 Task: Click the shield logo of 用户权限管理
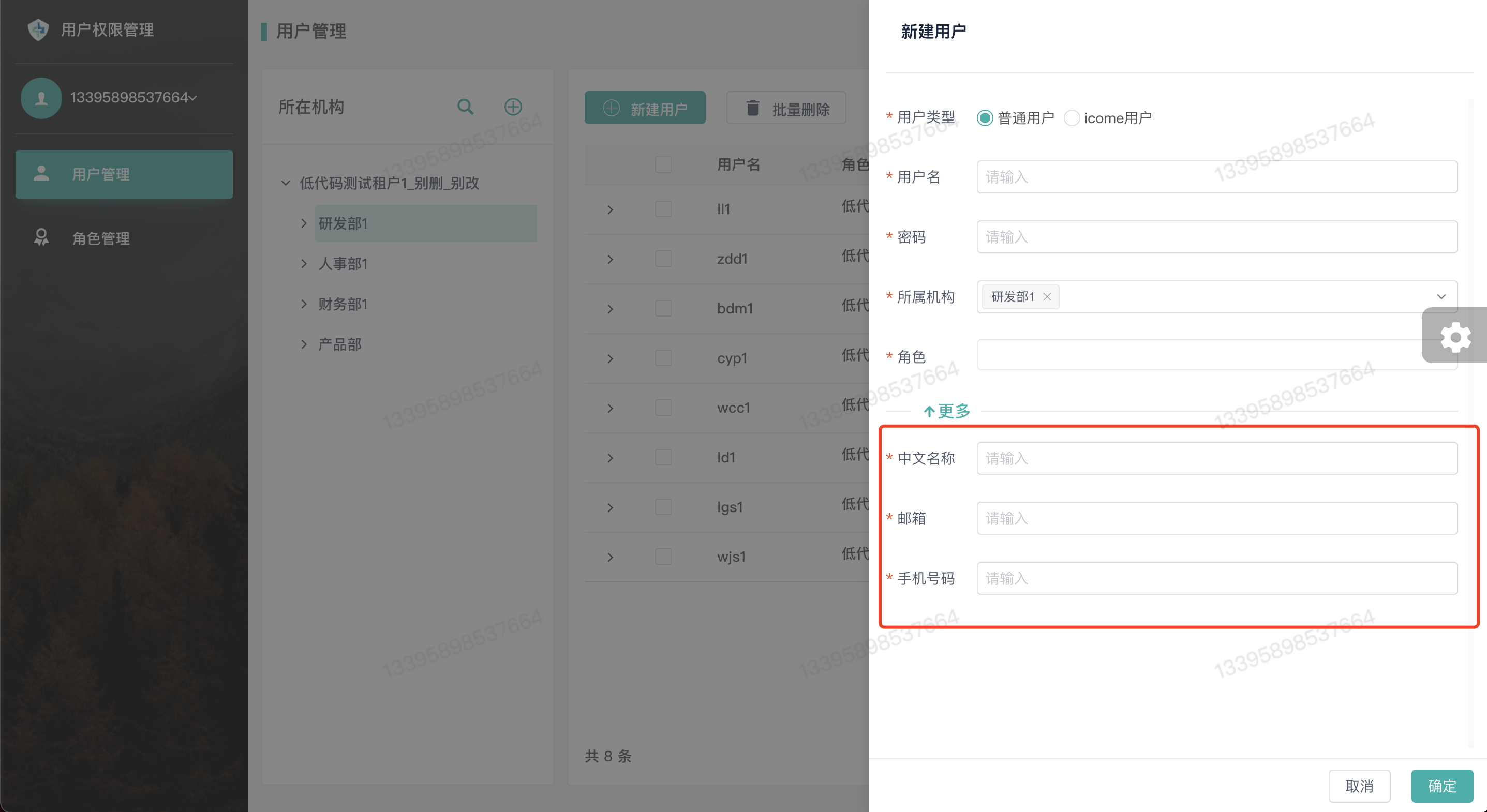pos(38,29)
